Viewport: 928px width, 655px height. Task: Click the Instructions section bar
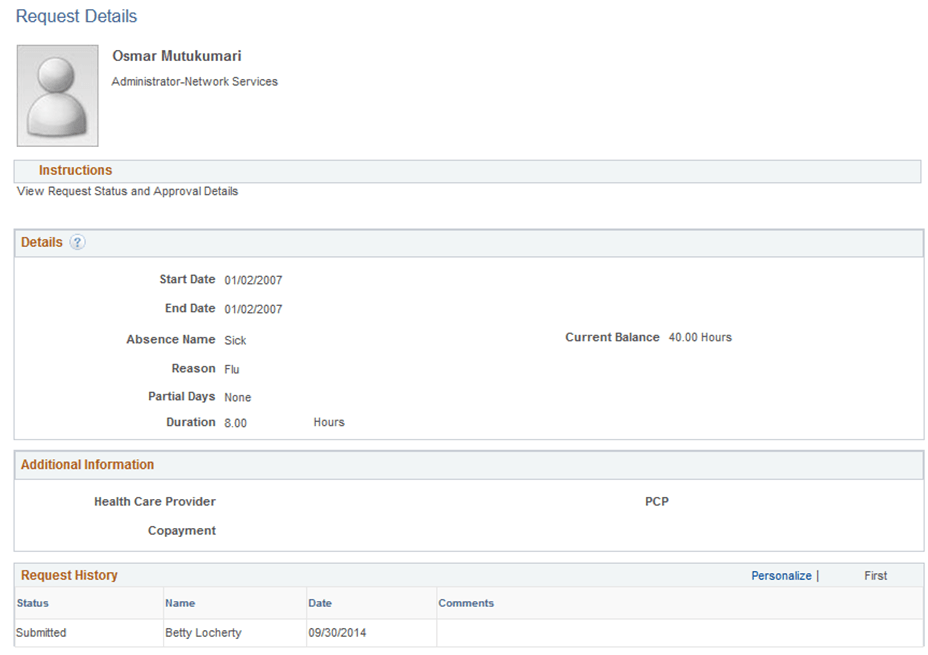[x=75, y=170]
